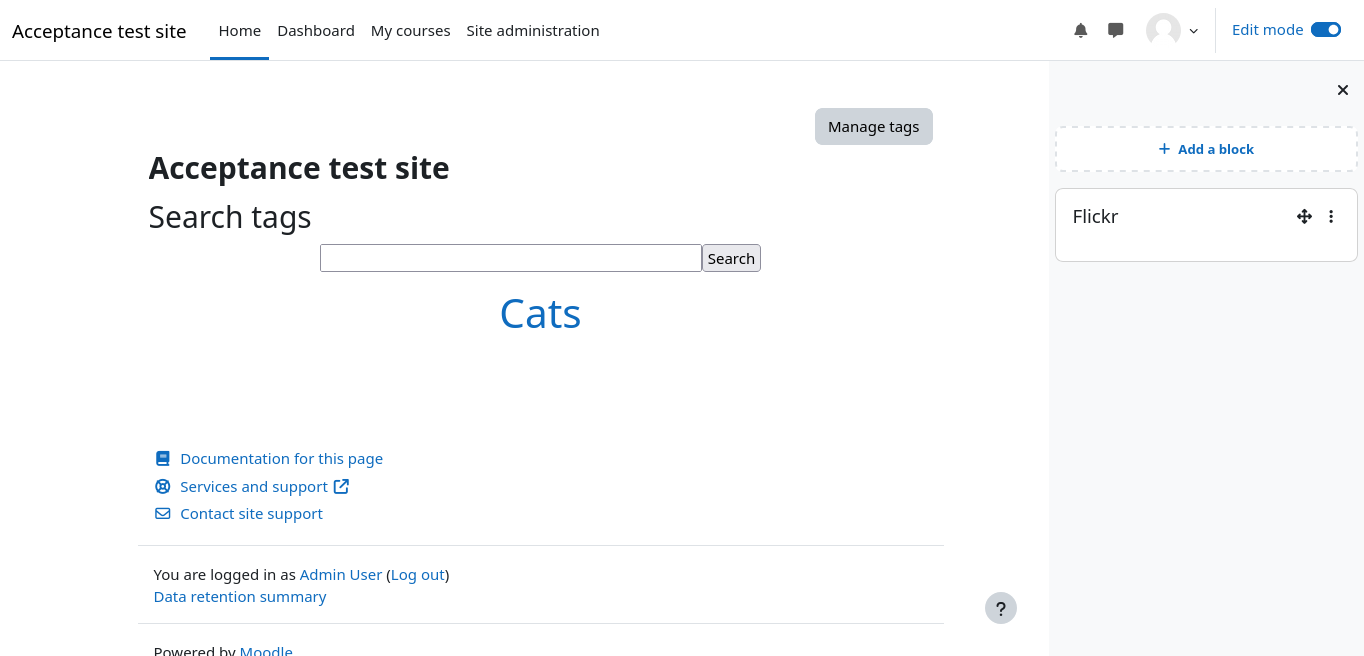This screenshot has width=1364, height=656.
Task: Focus the search tags text field
Action: click(x=510, y=258)
